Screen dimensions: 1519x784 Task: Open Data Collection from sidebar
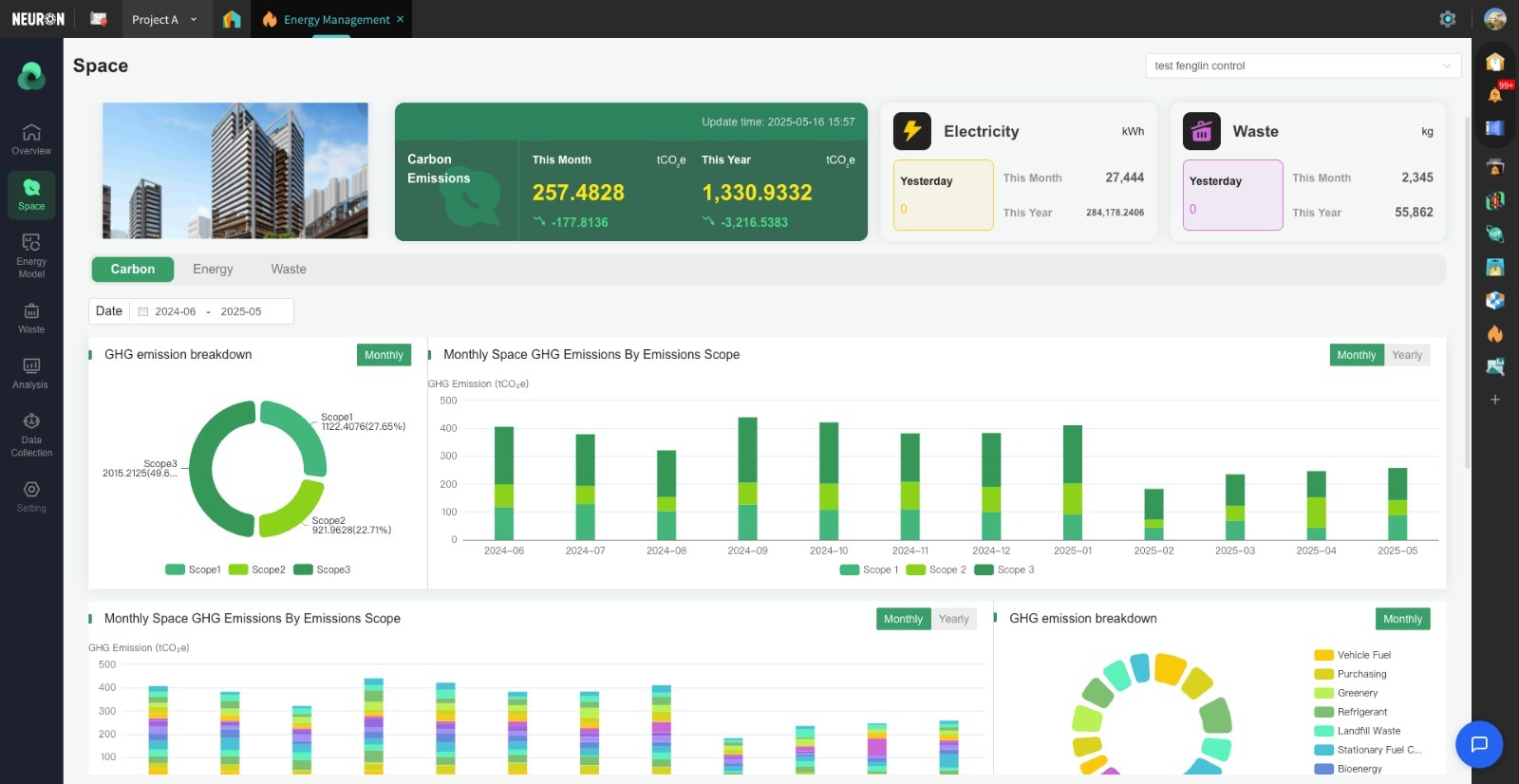tap(31, 434)
